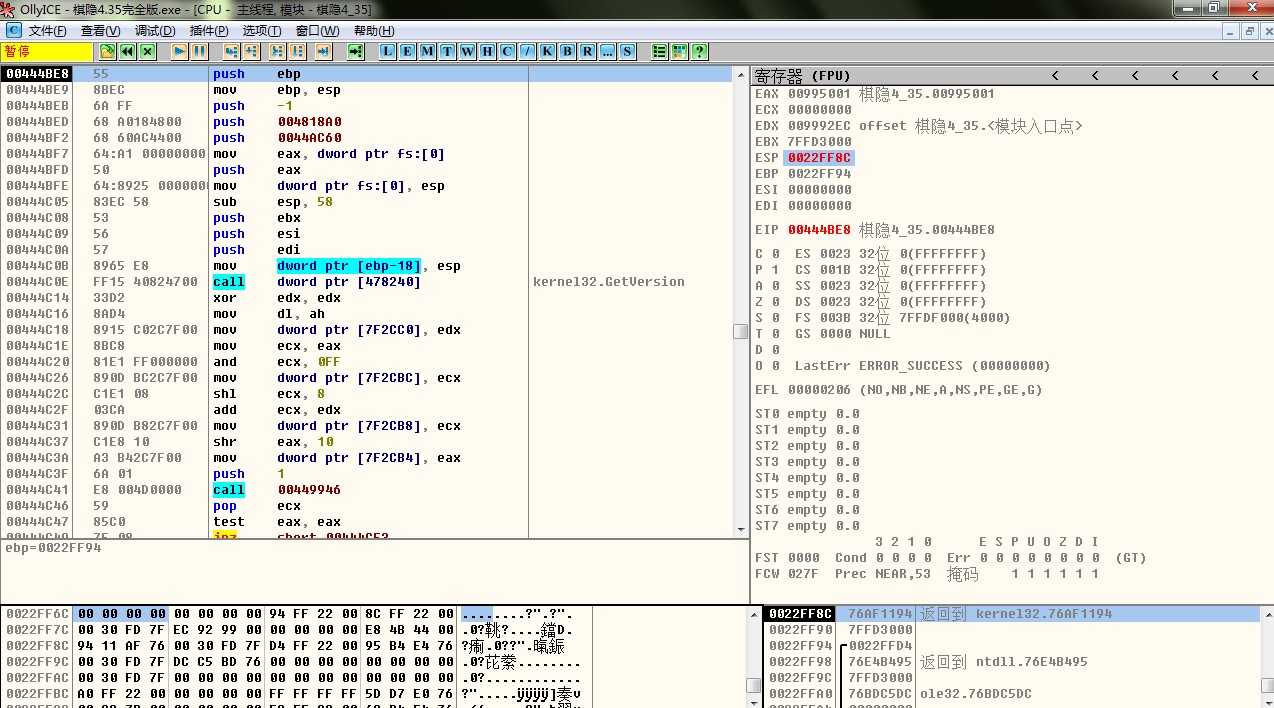
Task: Open the Log window with the L button
Action: 387,51
